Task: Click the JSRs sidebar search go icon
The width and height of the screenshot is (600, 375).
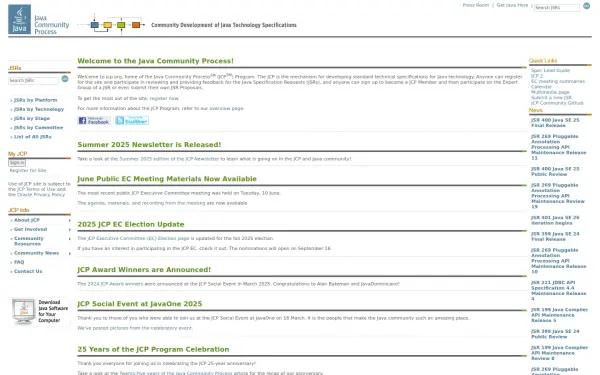Action: (65, 79)
